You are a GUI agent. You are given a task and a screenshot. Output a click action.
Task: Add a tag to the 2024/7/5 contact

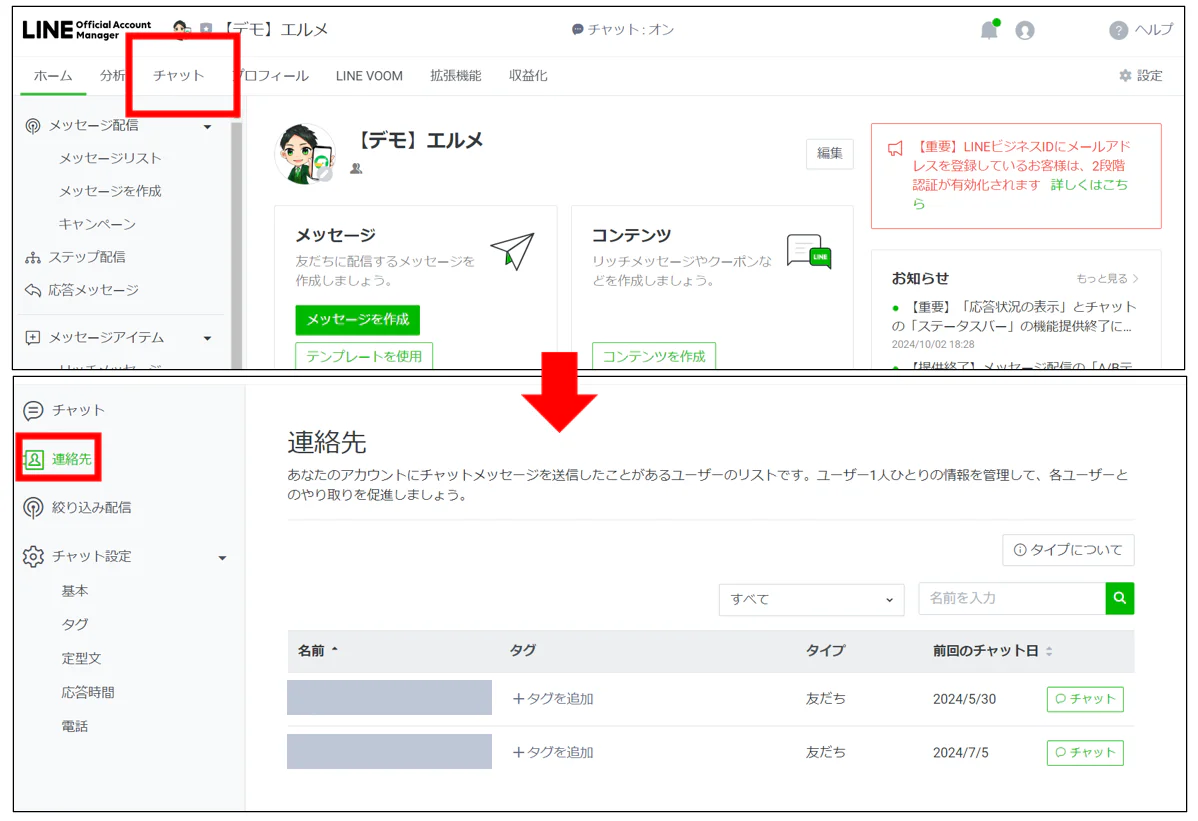pyautogui.click(x=553, y=752)
